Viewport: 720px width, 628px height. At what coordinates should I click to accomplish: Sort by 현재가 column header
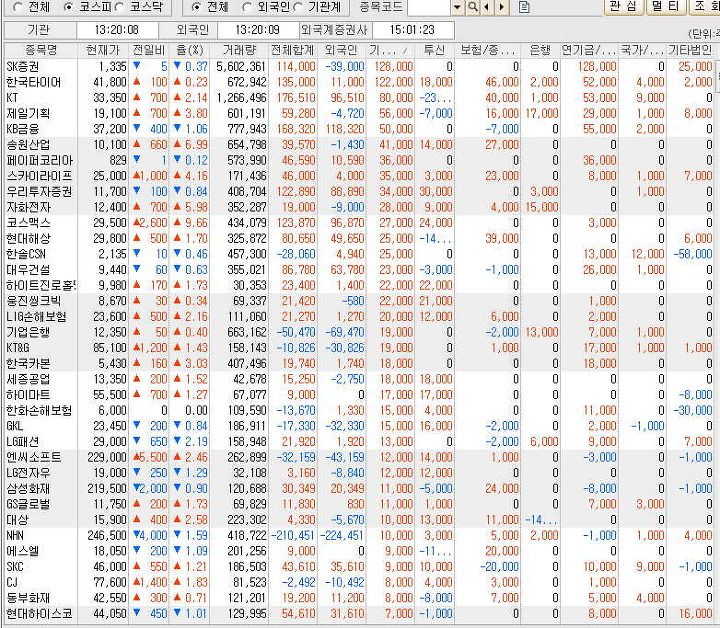coord(103,50)
